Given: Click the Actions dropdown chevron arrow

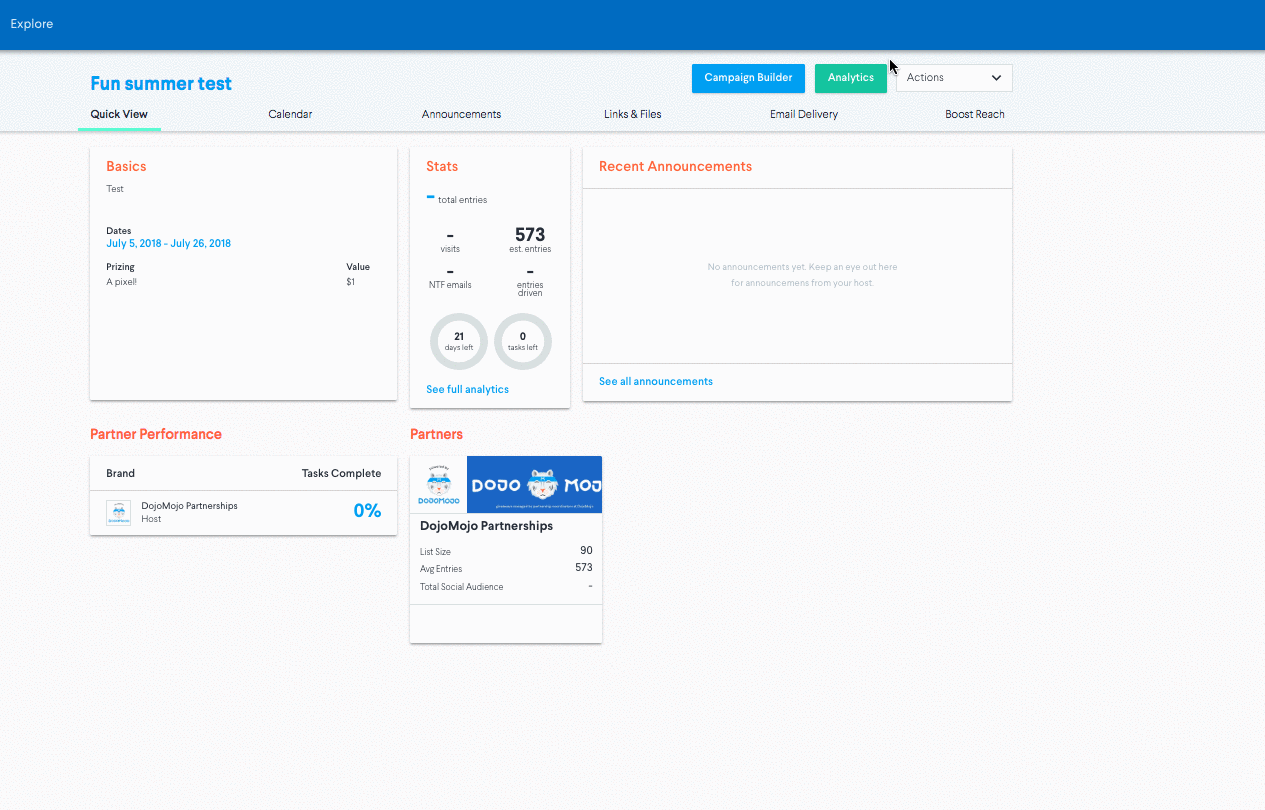Looking at the screenshot, I should pos(996,78).
